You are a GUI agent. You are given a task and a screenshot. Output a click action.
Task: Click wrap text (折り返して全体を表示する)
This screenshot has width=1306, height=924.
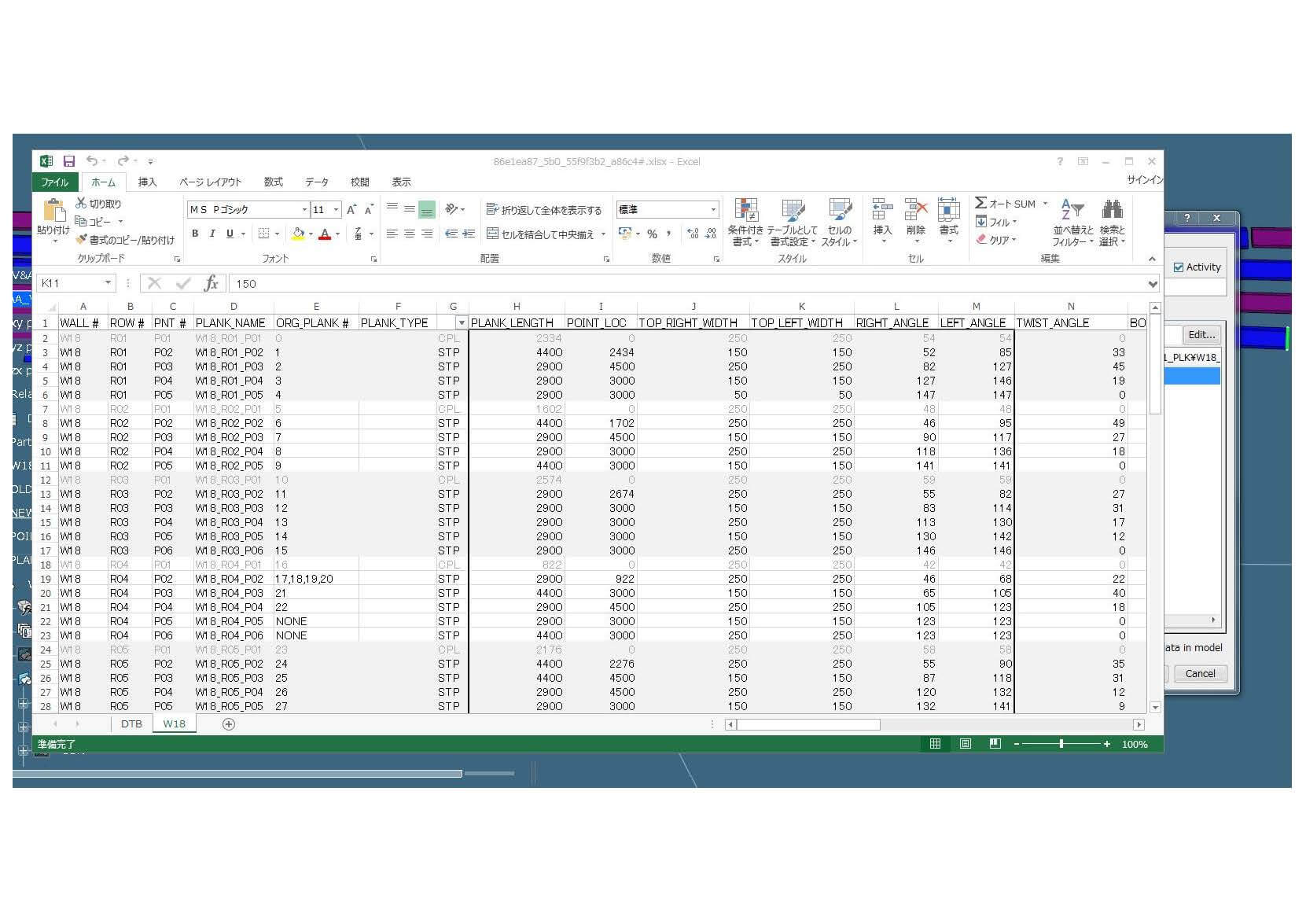(543, 210)
